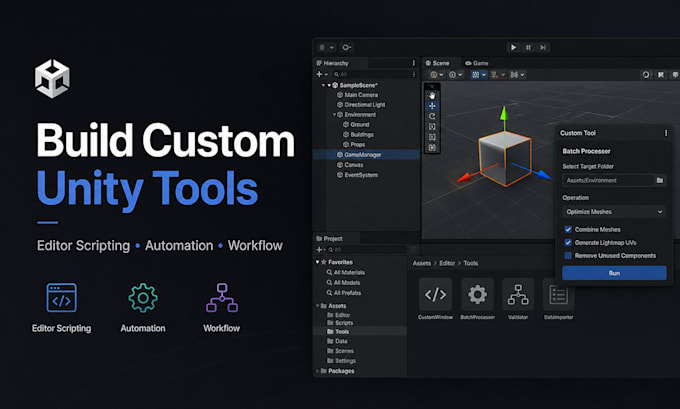Screen dimensions: 680x409
Task: Click the blue Z-axis gizmo arrow
Action: click(x=543, y=174)
